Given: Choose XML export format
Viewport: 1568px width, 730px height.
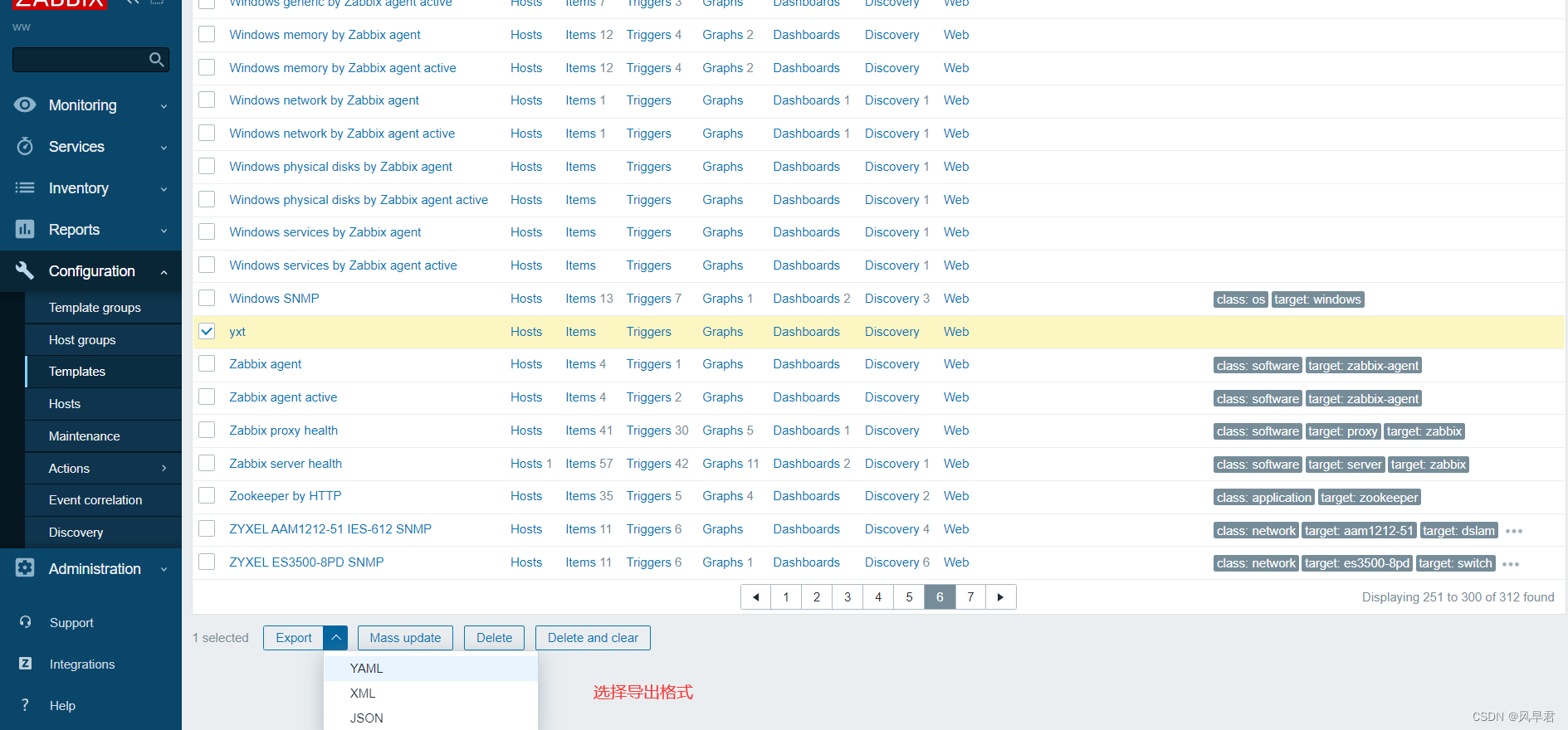Looking at the screenshot, I should (x=431, y=693).
